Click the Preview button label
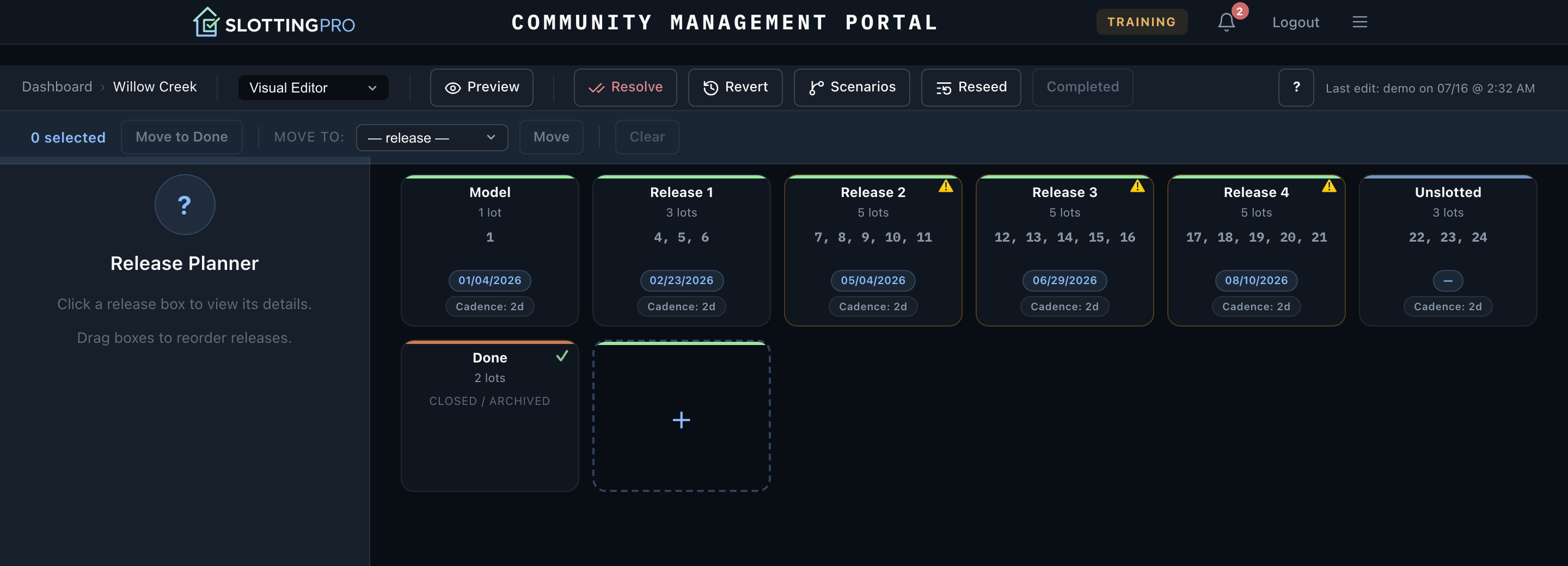Screen dimensions: 1568x566 493,87
